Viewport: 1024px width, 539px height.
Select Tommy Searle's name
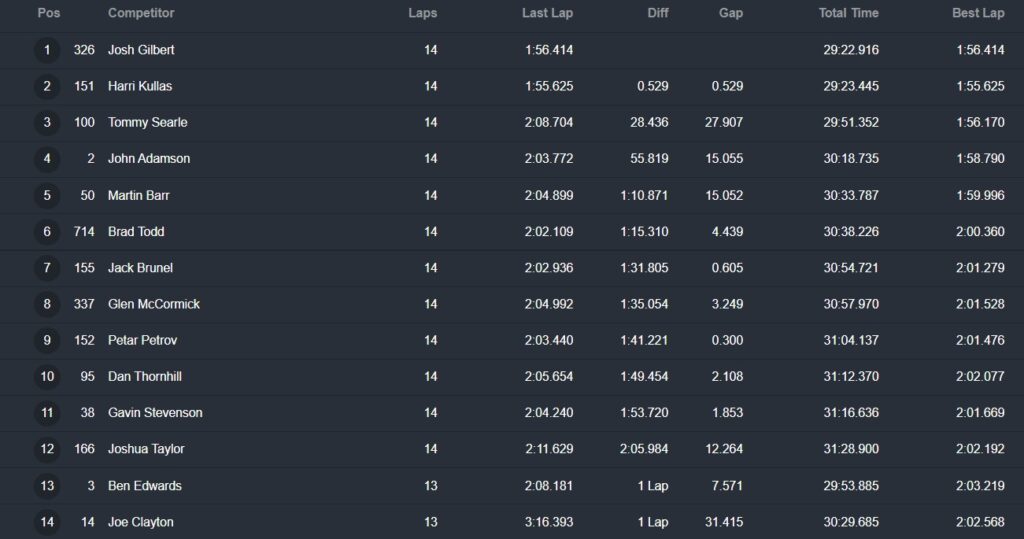click(147, 122)
